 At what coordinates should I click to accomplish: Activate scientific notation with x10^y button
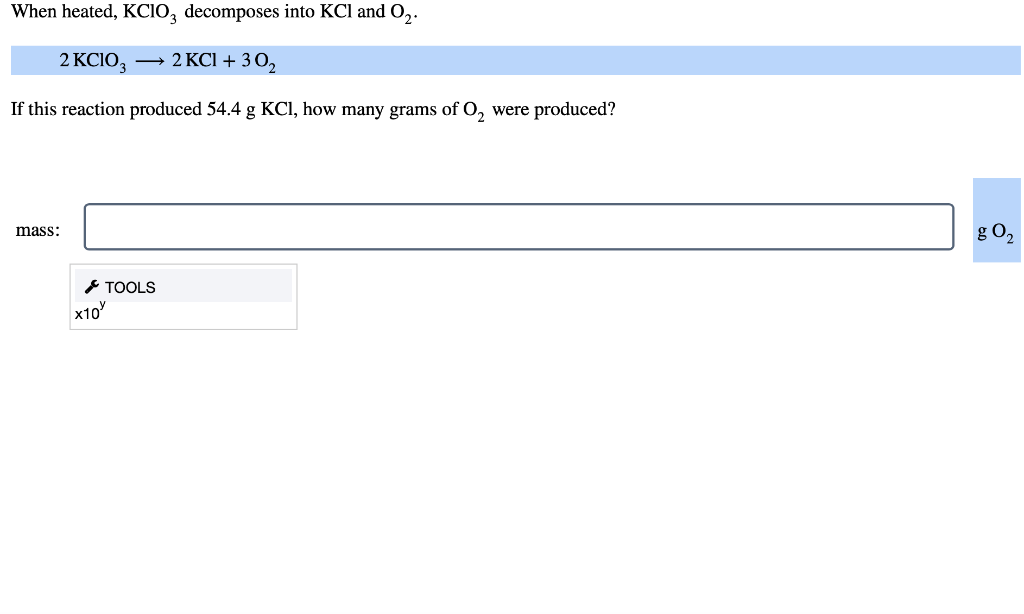(89, 311)
